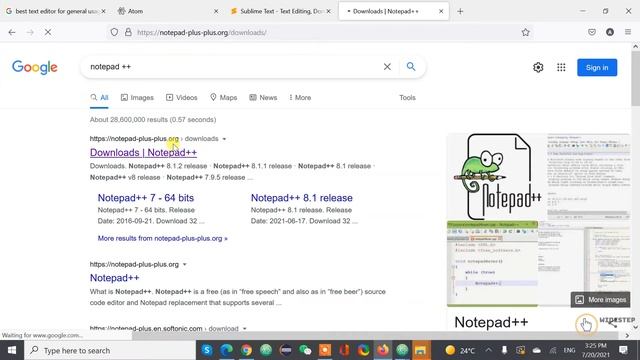
Task: Click inside the Google search field
Action: point(233,67)
